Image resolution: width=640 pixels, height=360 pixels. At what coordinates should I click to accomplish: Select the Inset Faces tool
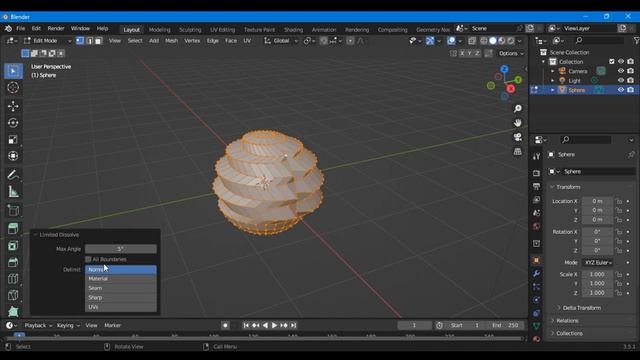(x=13, y=245)
